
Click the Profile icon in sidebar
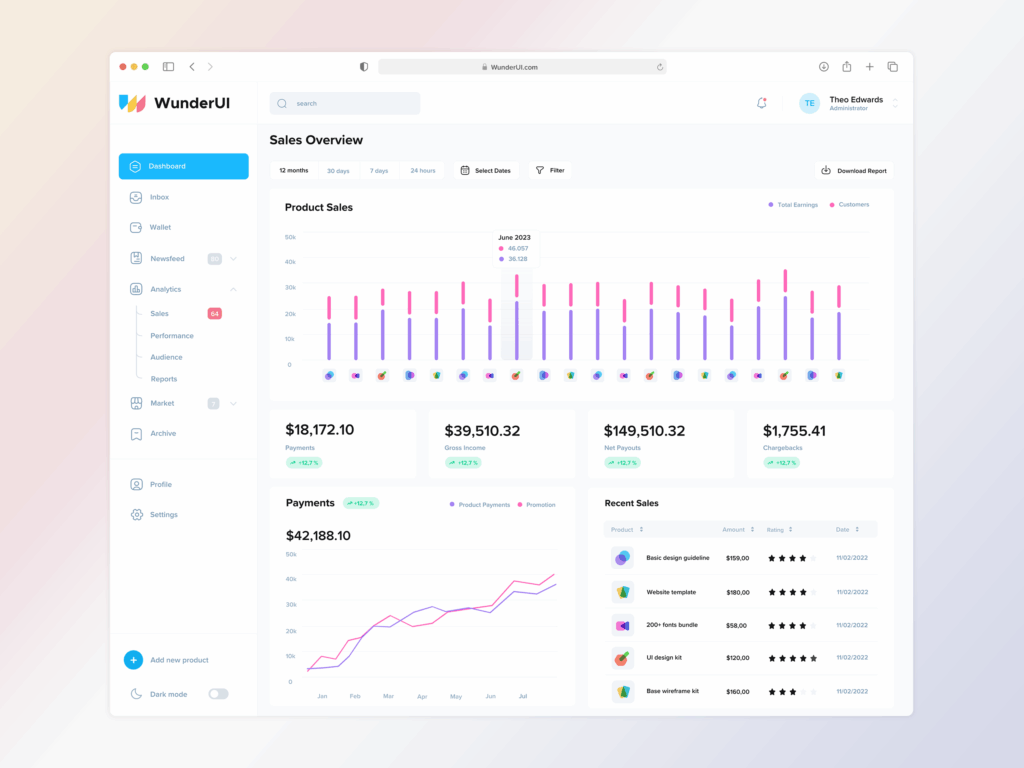(x=136, y=485)
